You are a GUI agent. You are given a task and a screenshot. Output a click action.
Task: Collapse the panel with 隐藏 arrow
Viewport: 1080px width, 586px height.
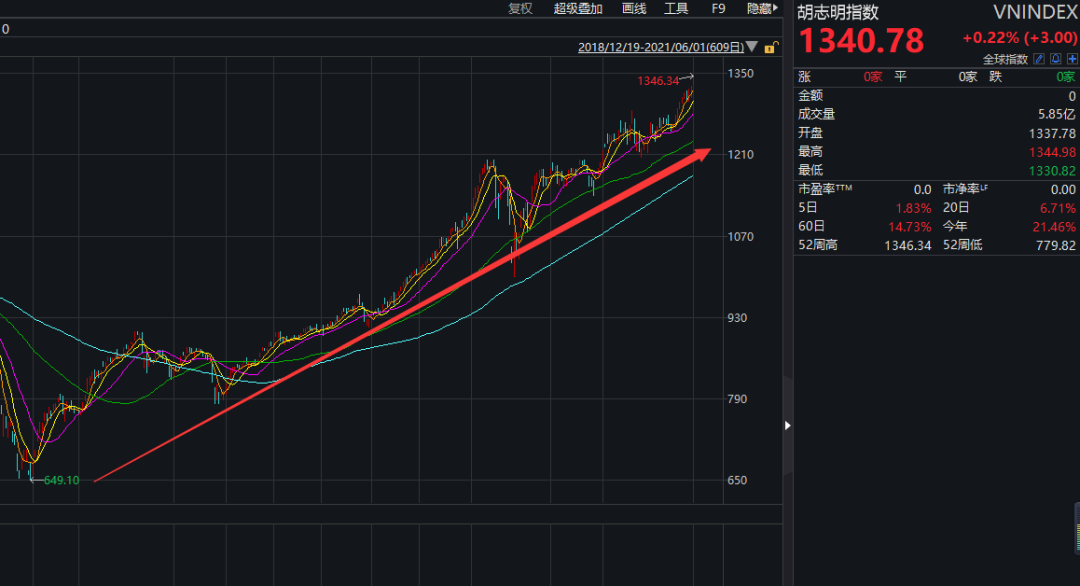[762, 8]
